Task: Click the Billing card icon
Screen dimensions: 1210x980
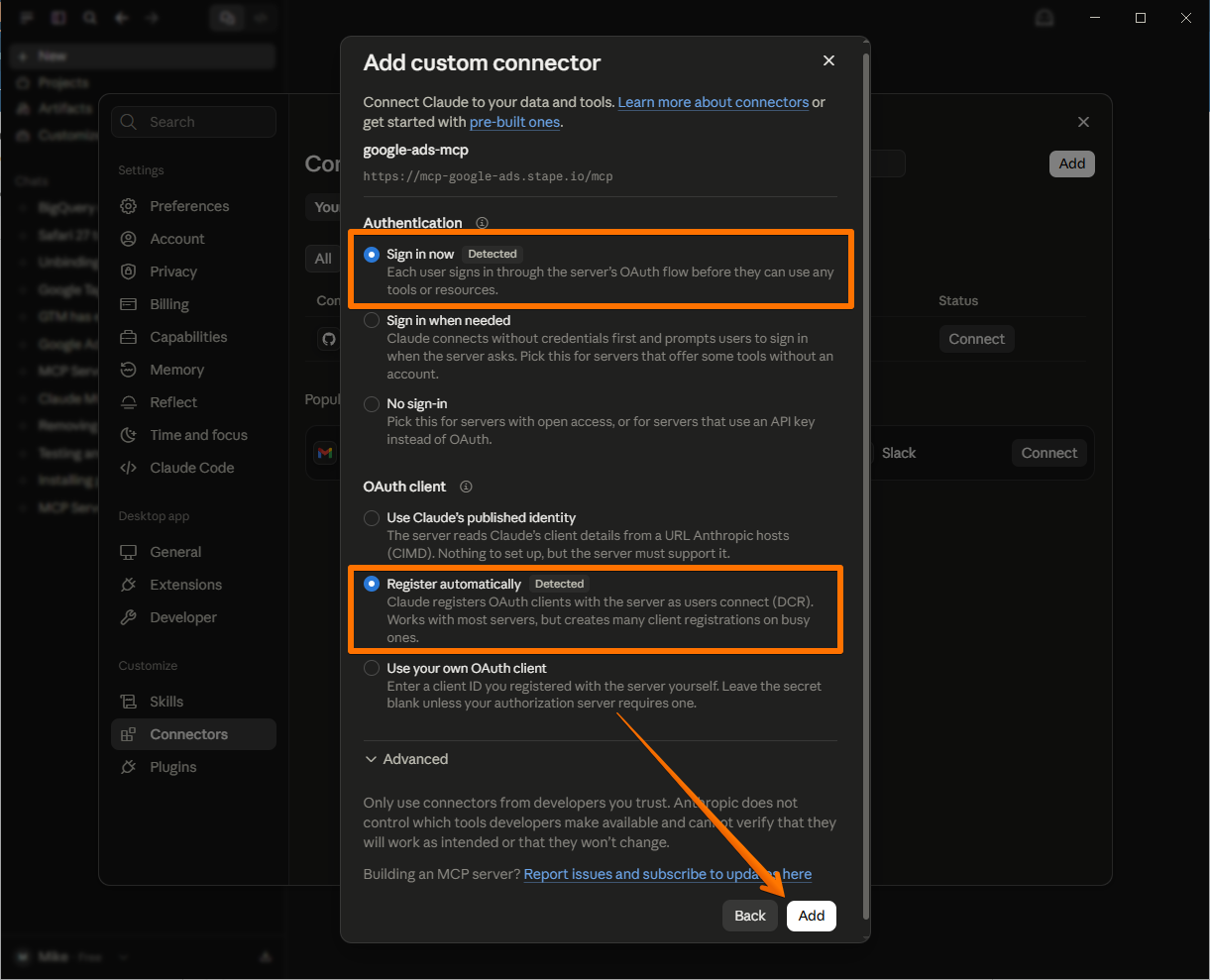Action: point(128,304)
